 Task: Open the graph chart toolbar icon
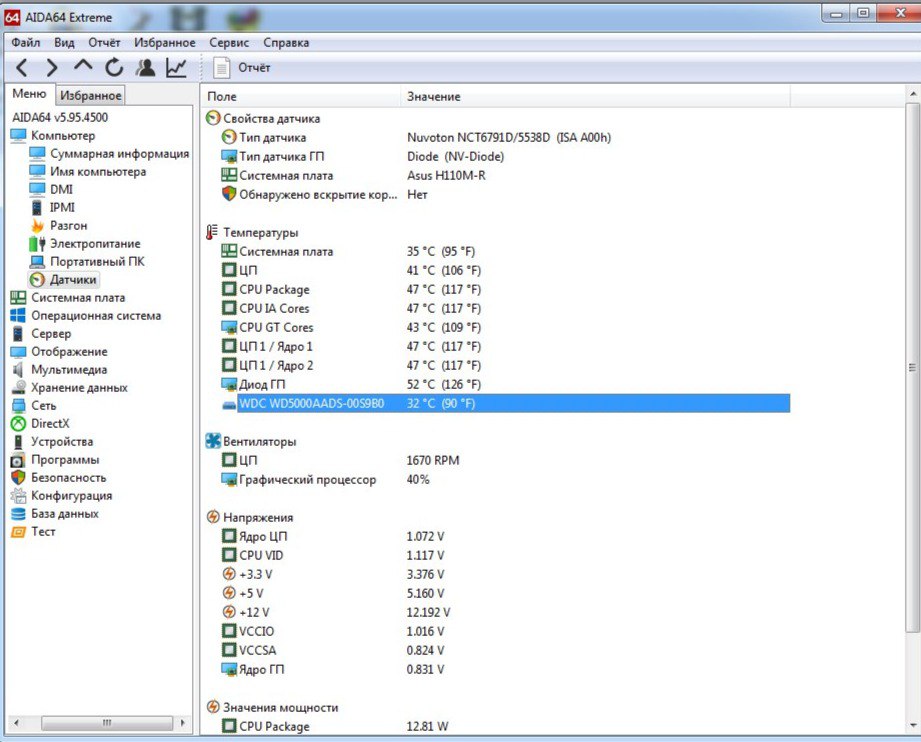tap(176, 68)
